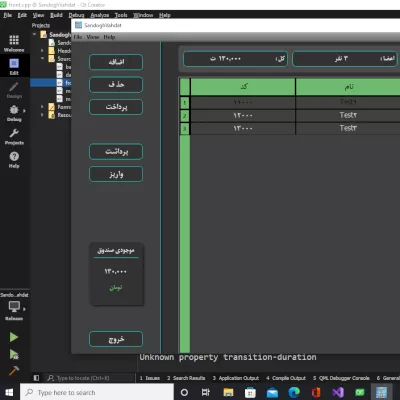Viewport: 400px width, 400px height.
Task: Click the پرداخت (Pay) button
Action: tap(116, 107)
